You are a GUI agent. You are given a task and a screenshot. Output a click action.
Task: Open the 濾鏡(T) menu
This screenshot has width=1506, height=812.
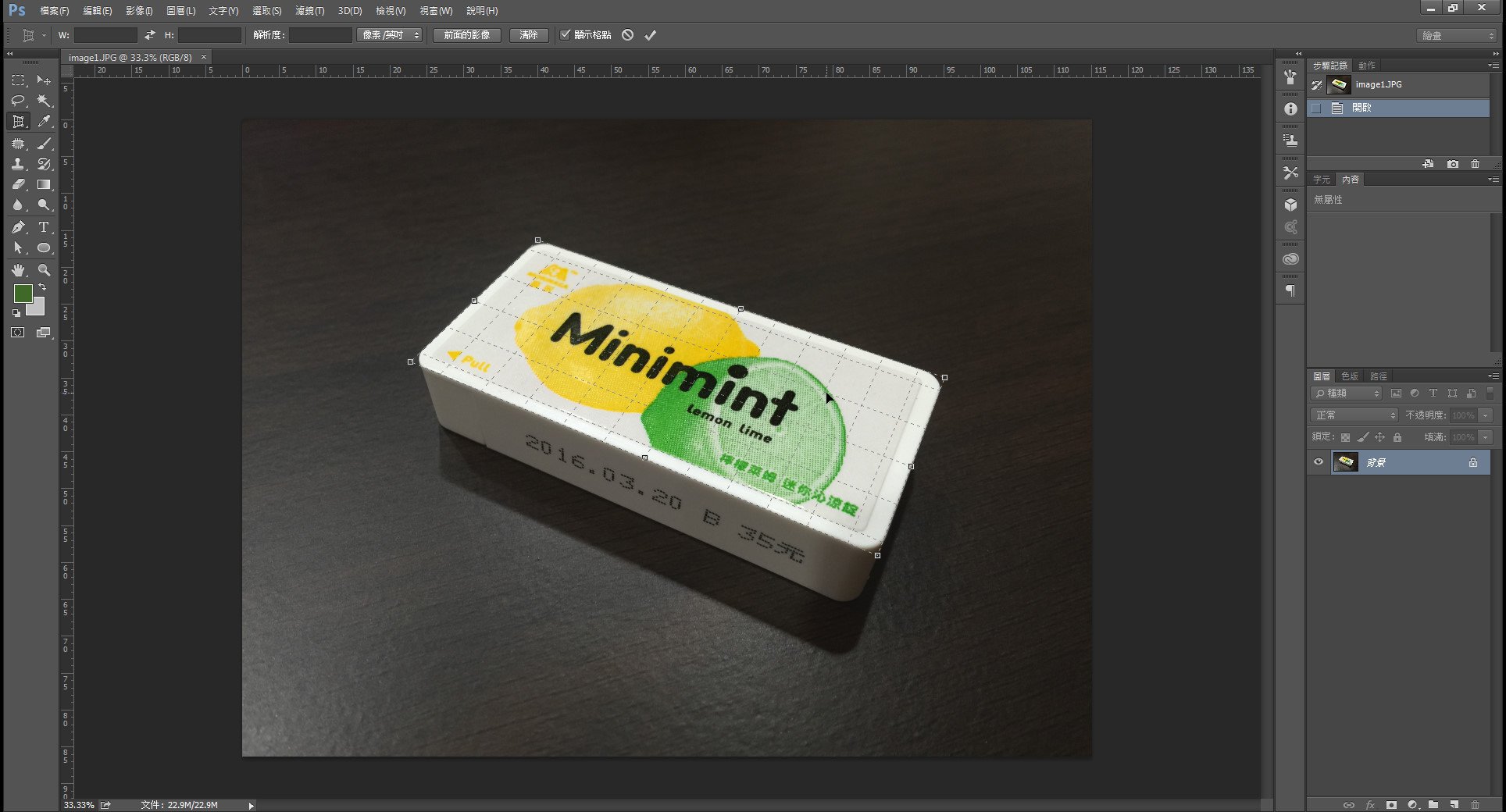pyautogui.click(x=310, y=11)
